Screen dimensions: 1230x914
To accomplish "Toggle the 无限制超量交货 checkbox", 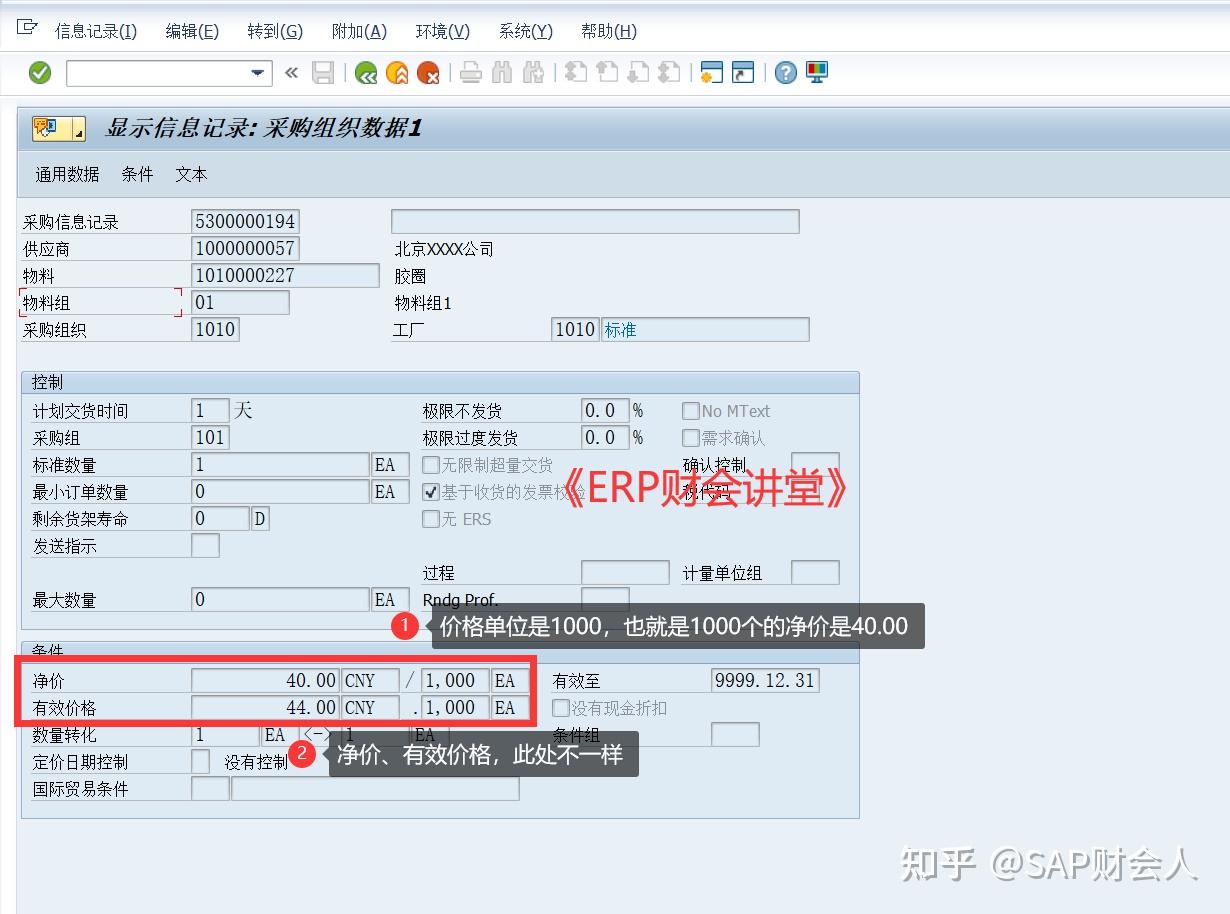I will (428, 464).
